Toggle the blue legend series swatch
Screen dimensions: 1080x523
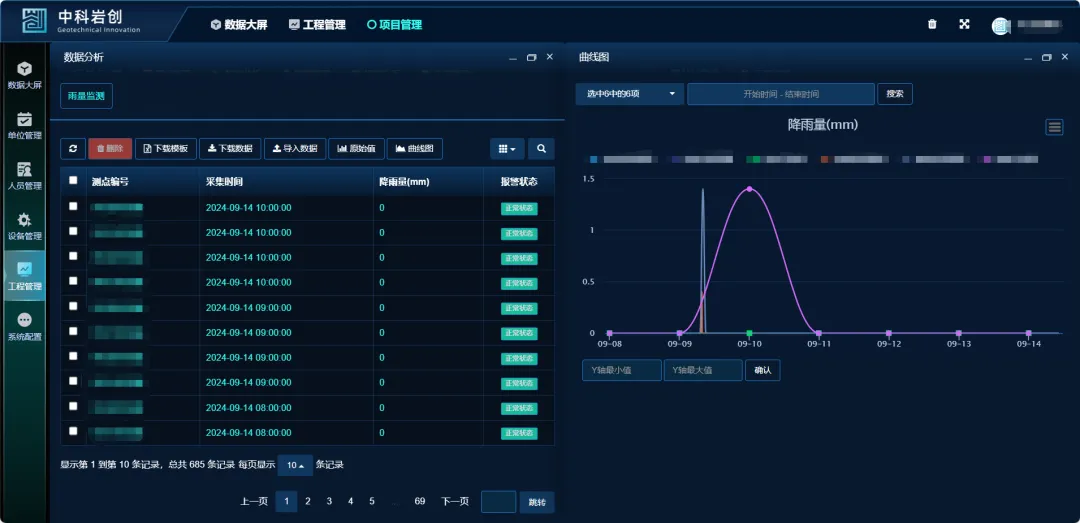click(x=594, y=159)
